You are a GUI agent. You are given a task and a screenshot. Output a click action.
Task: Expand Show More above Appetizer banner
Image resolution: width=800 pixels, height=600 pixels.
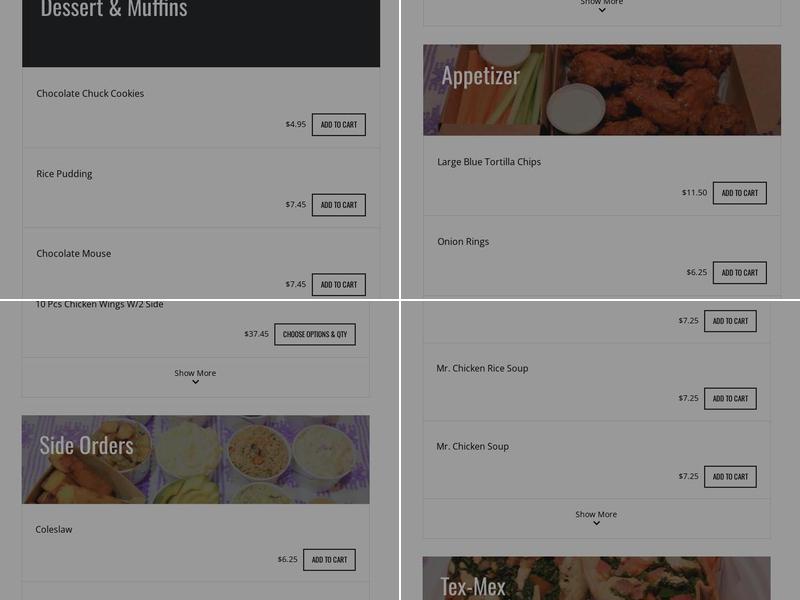tap(602, 6)
